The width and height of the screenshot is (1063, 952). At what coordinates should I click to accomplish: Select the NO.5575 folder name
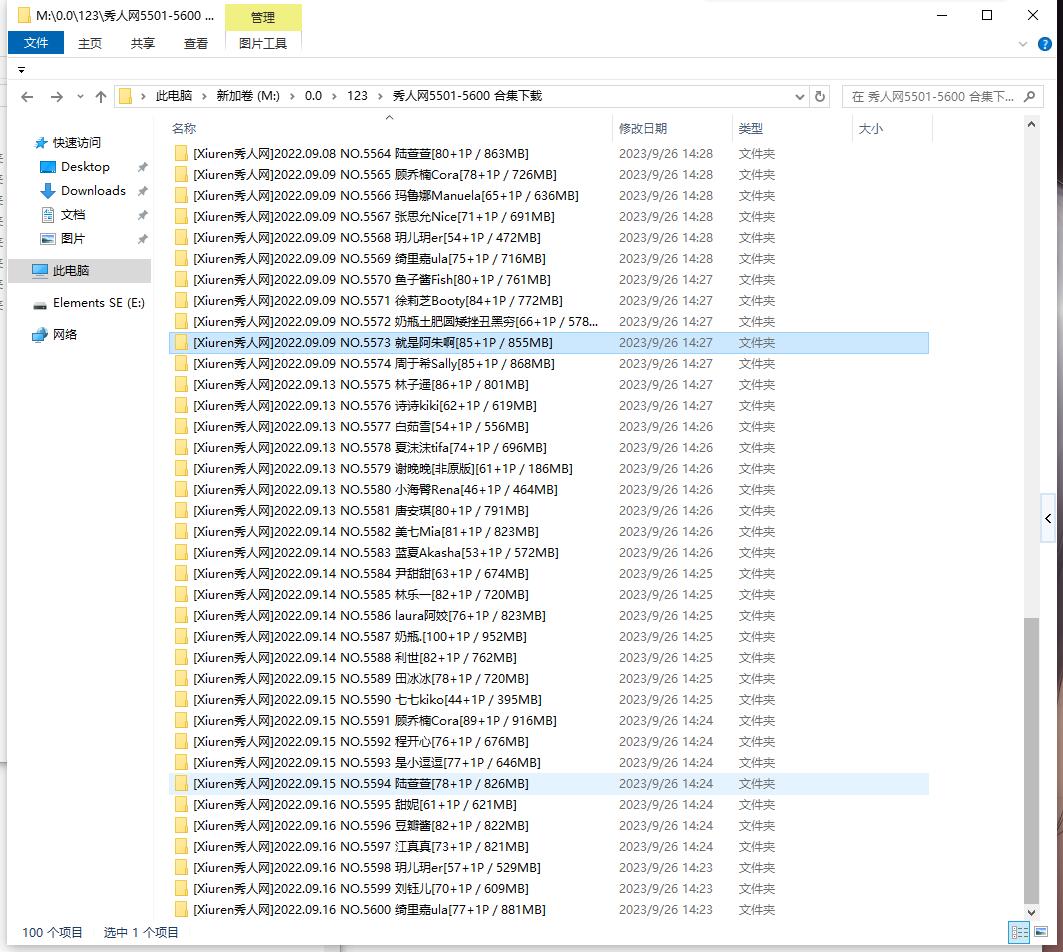(361, 384)
